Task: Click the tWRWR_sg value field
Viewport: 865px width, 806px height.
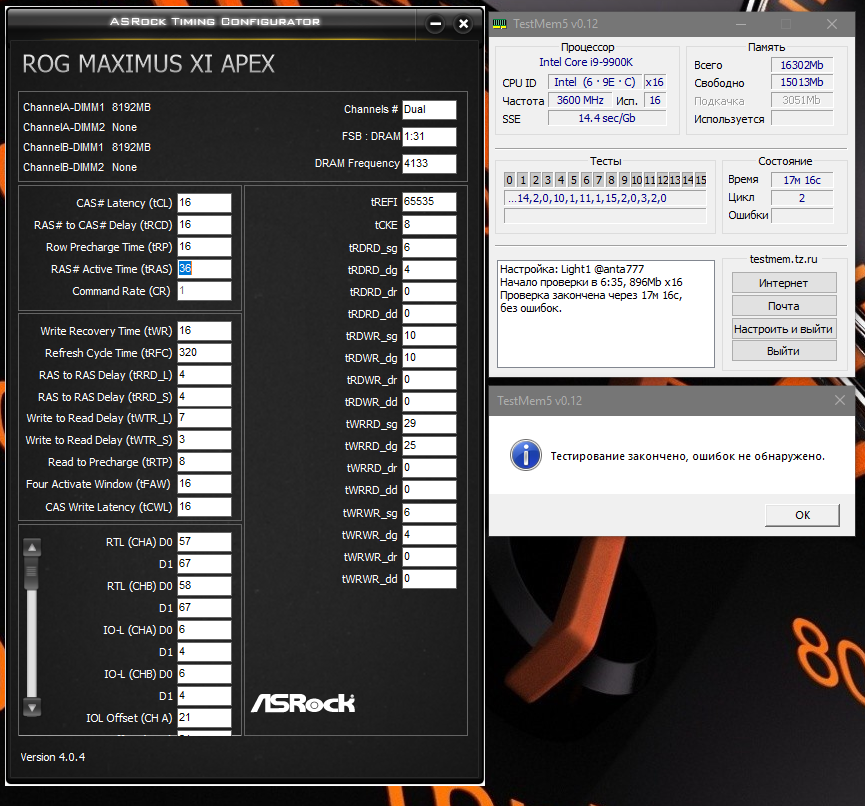Action: (429, 513)
